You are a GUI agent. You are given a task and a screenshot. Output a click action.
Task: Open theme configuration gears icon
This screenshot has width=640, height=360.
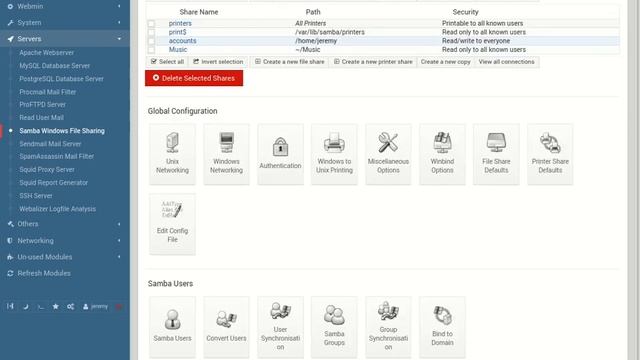point(71,306)
